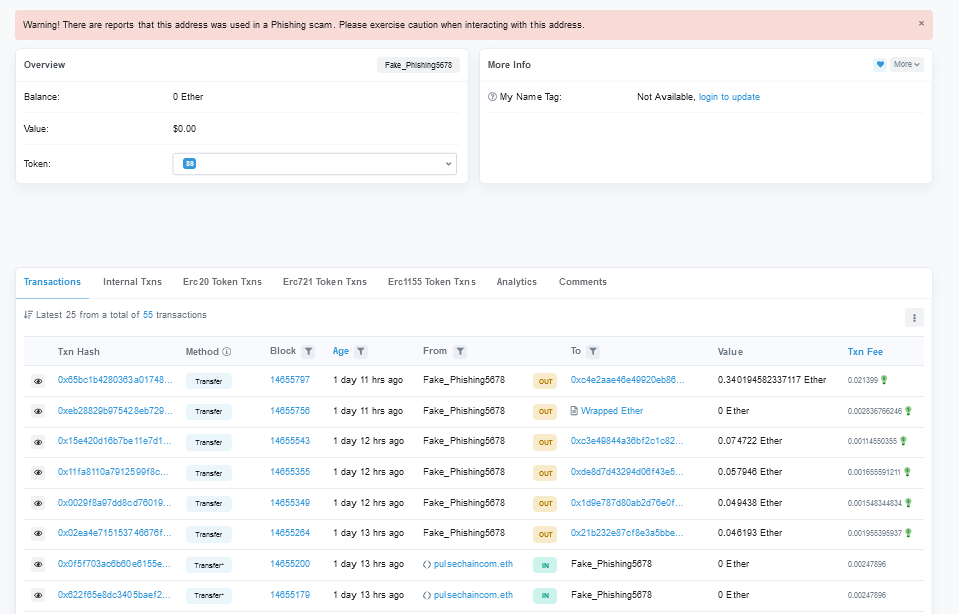The height and width of the screenshot is (614, 959).
Task: Open block 14655200
Action: pyautogui.click(x=290, y=564)
